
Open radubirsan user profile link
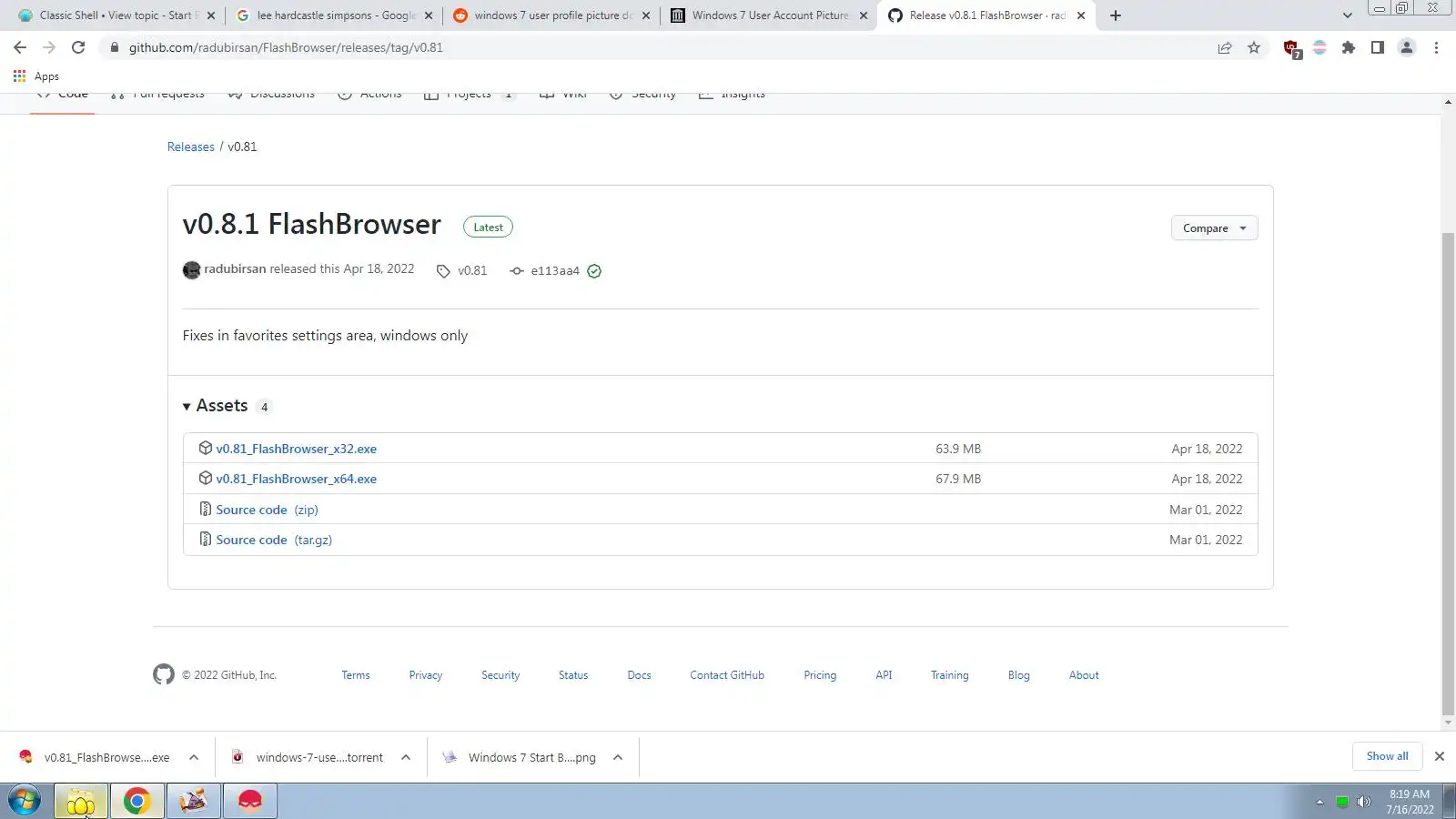point(235,269)
